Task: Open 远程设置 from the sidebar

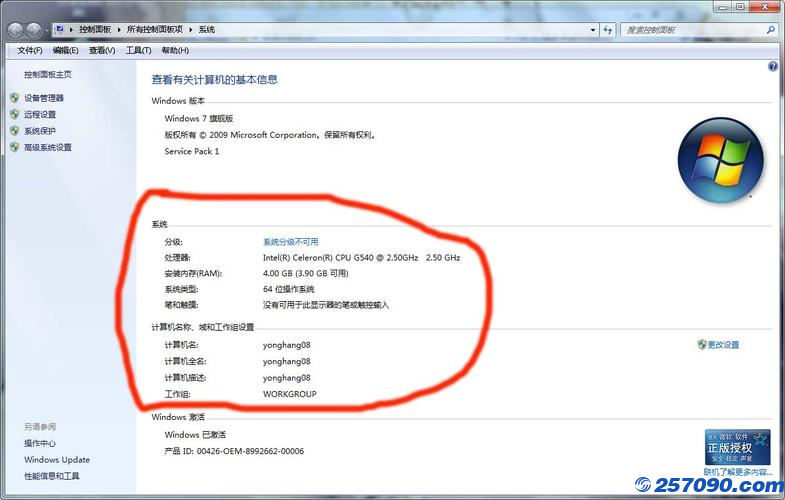Action: point(40,114)
